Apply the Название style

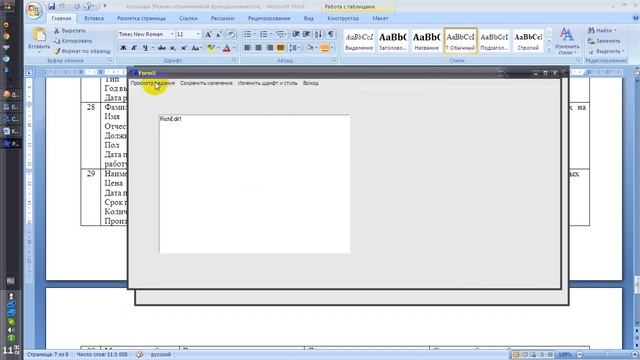[x=427, y=41]
